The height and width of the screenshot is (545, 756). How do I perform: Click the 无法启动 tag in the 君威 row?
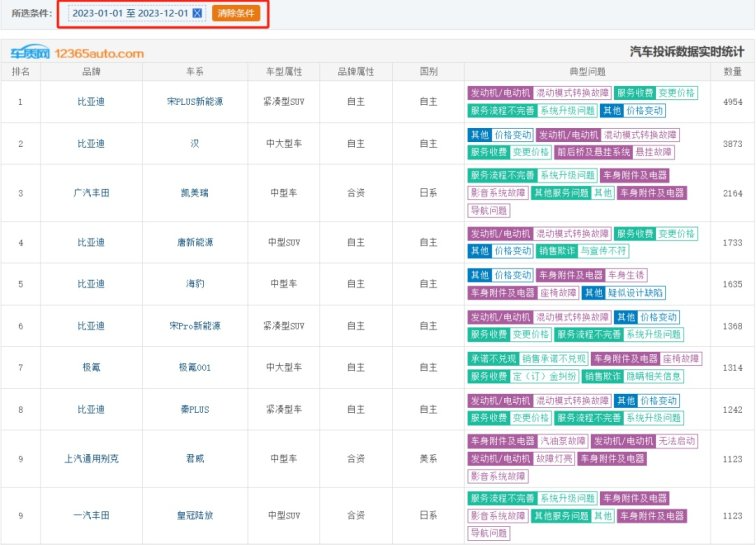coord(676,441)
